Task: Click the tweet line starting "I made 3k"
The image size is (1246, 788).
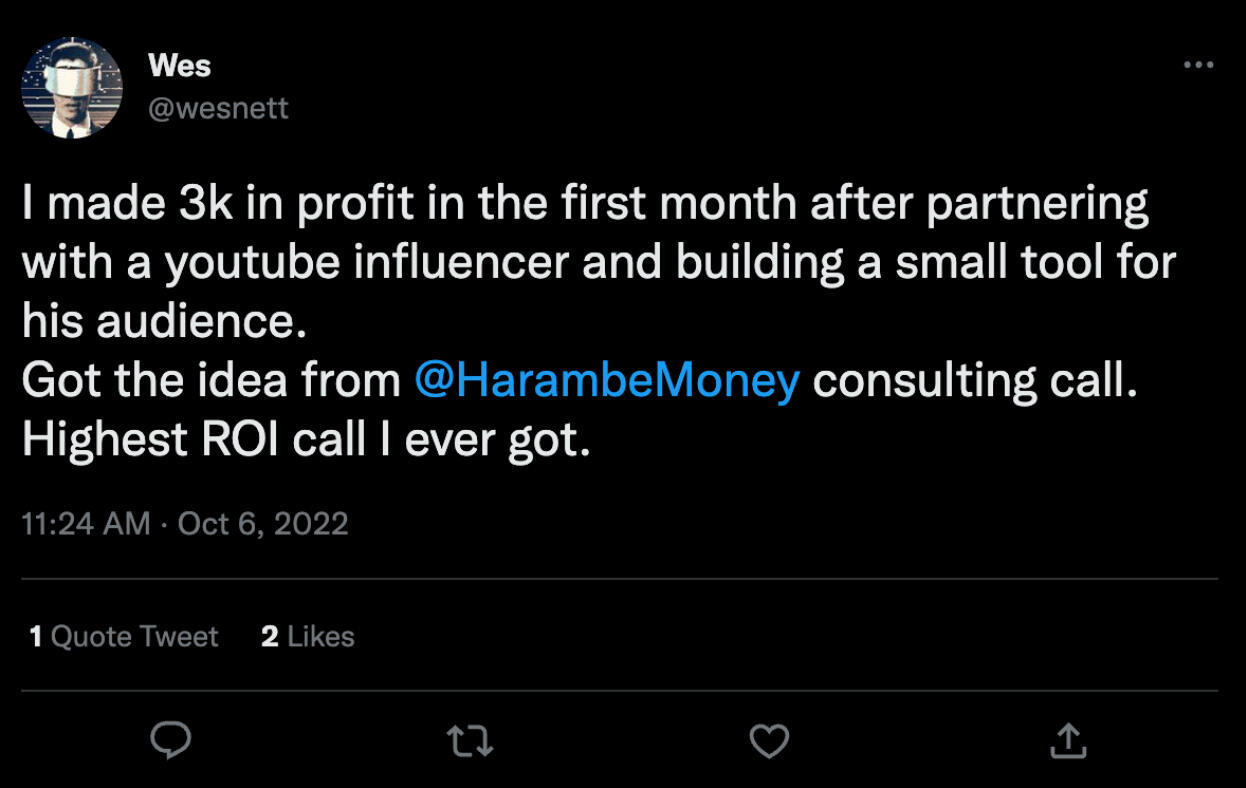Action: [x=585, y=204]
